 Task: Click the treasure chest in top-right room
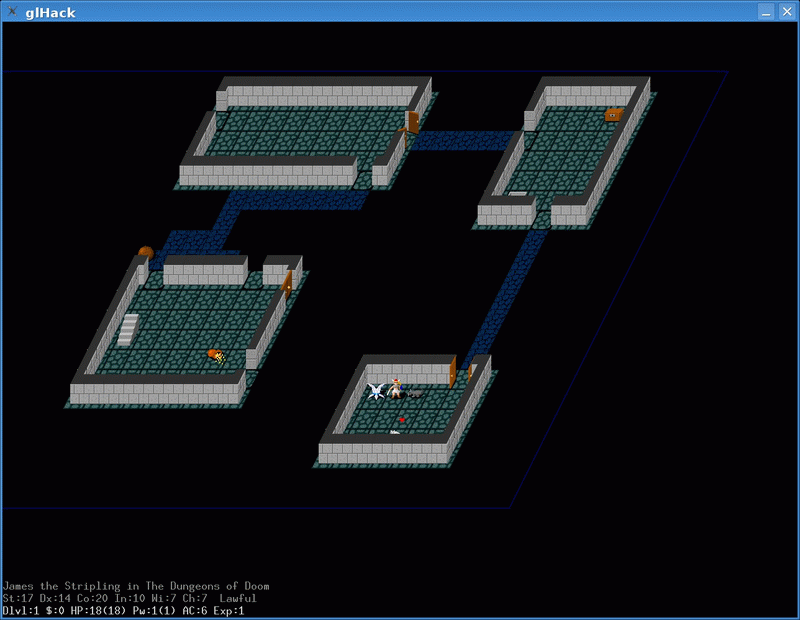click(x=613, y=115)
